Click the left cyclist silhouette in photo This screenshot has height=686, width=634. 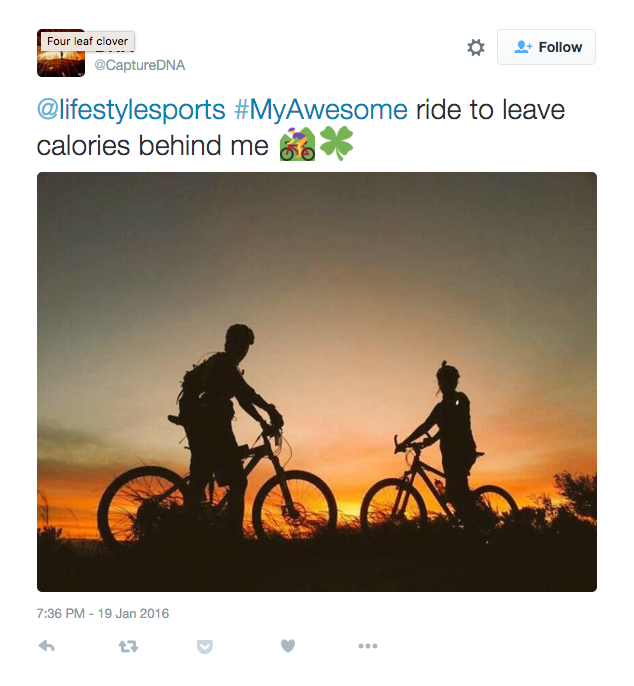click(x=219, y=431)
